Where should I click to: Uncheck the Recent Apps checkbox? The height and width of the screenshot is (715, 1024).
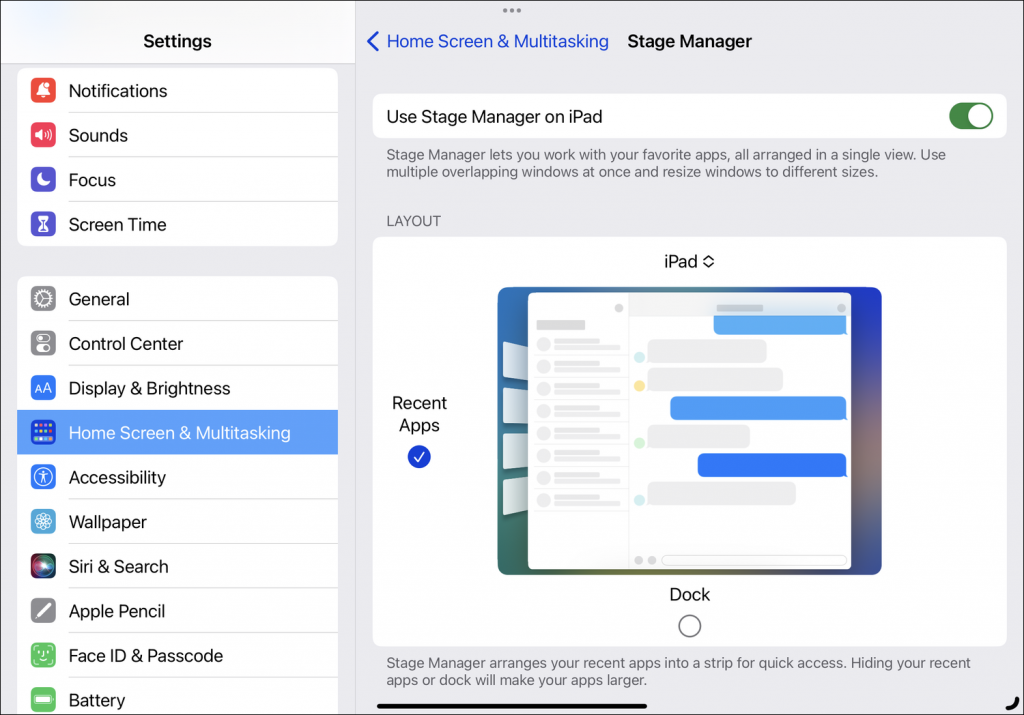419,457
